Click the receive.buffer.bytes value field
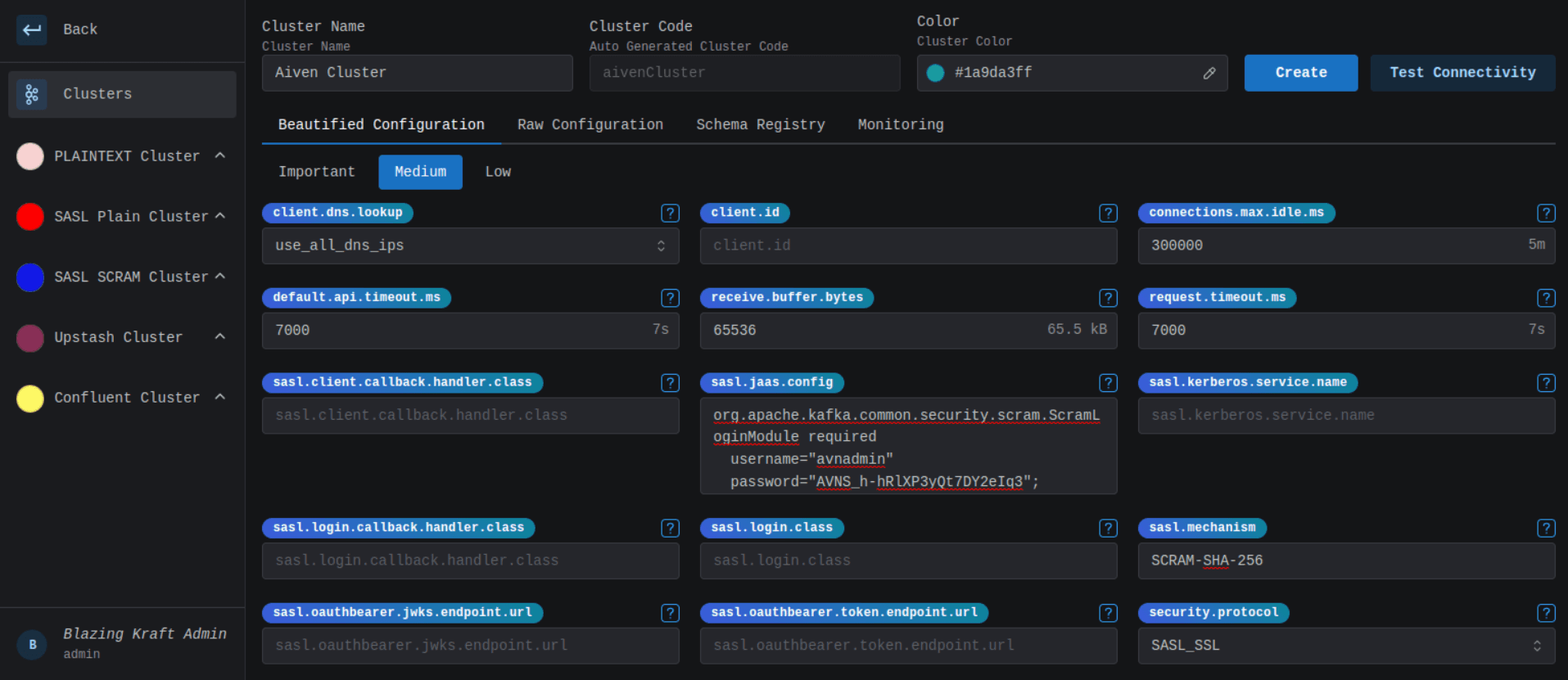The image size is (1568, 680). 909,331
